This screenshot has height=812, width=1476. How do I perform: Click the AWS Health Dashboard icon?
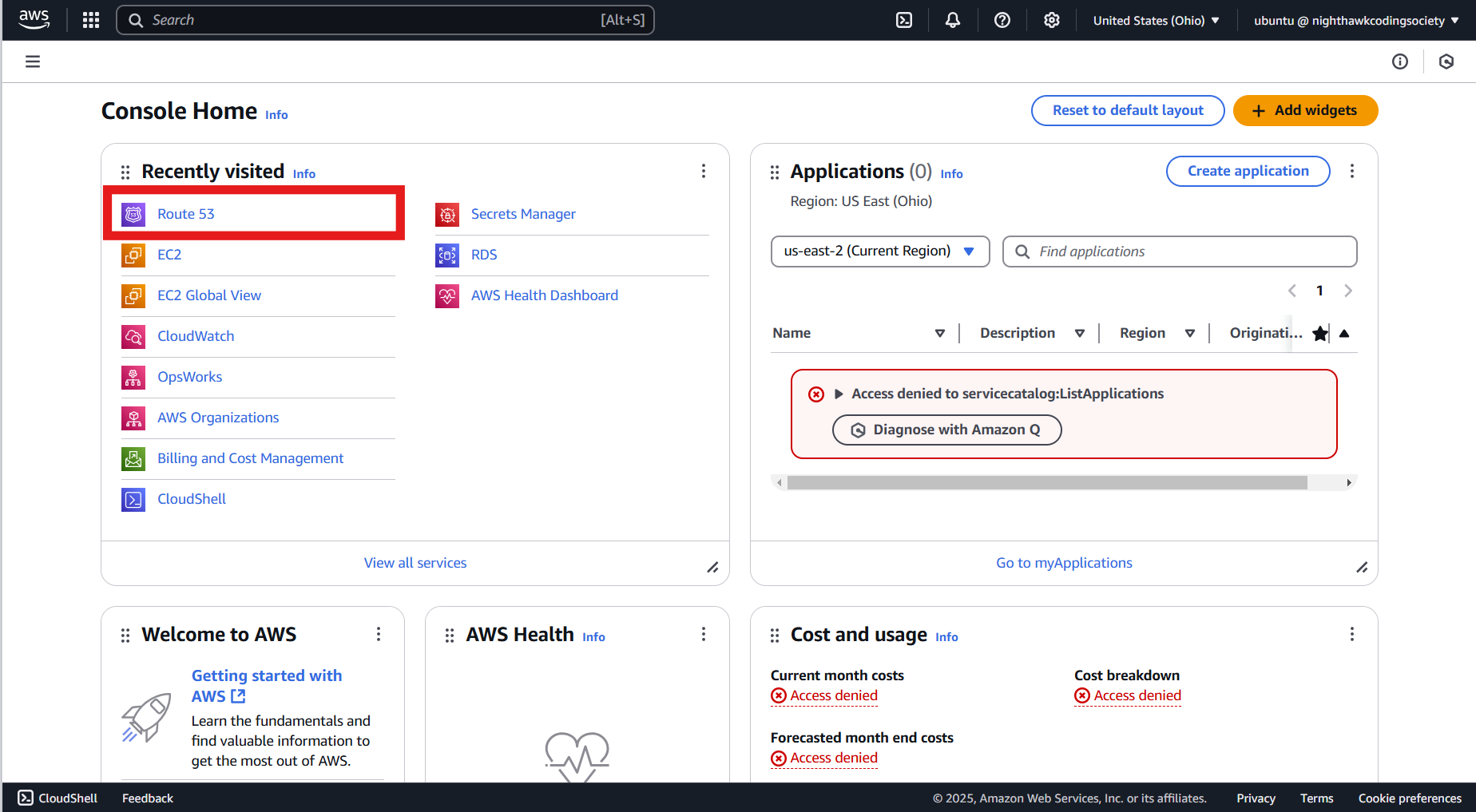pos(447,295)
